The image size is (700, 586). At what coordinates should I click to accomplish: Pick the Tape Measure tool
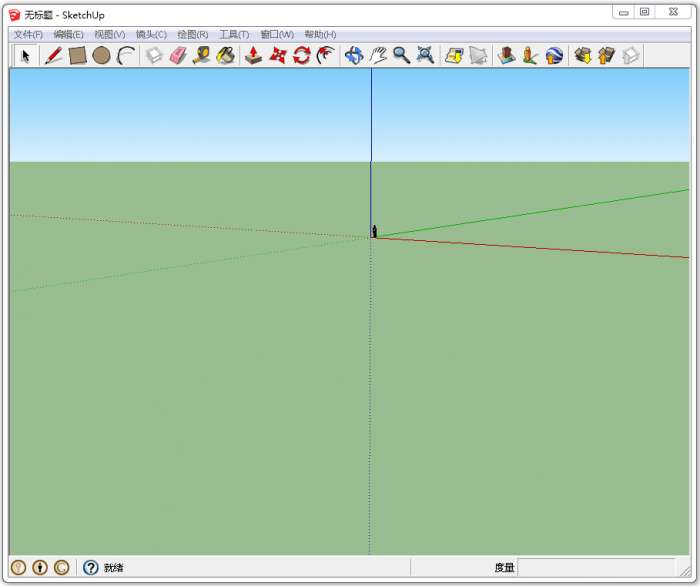pyautogui.click(x=202, y=56)
